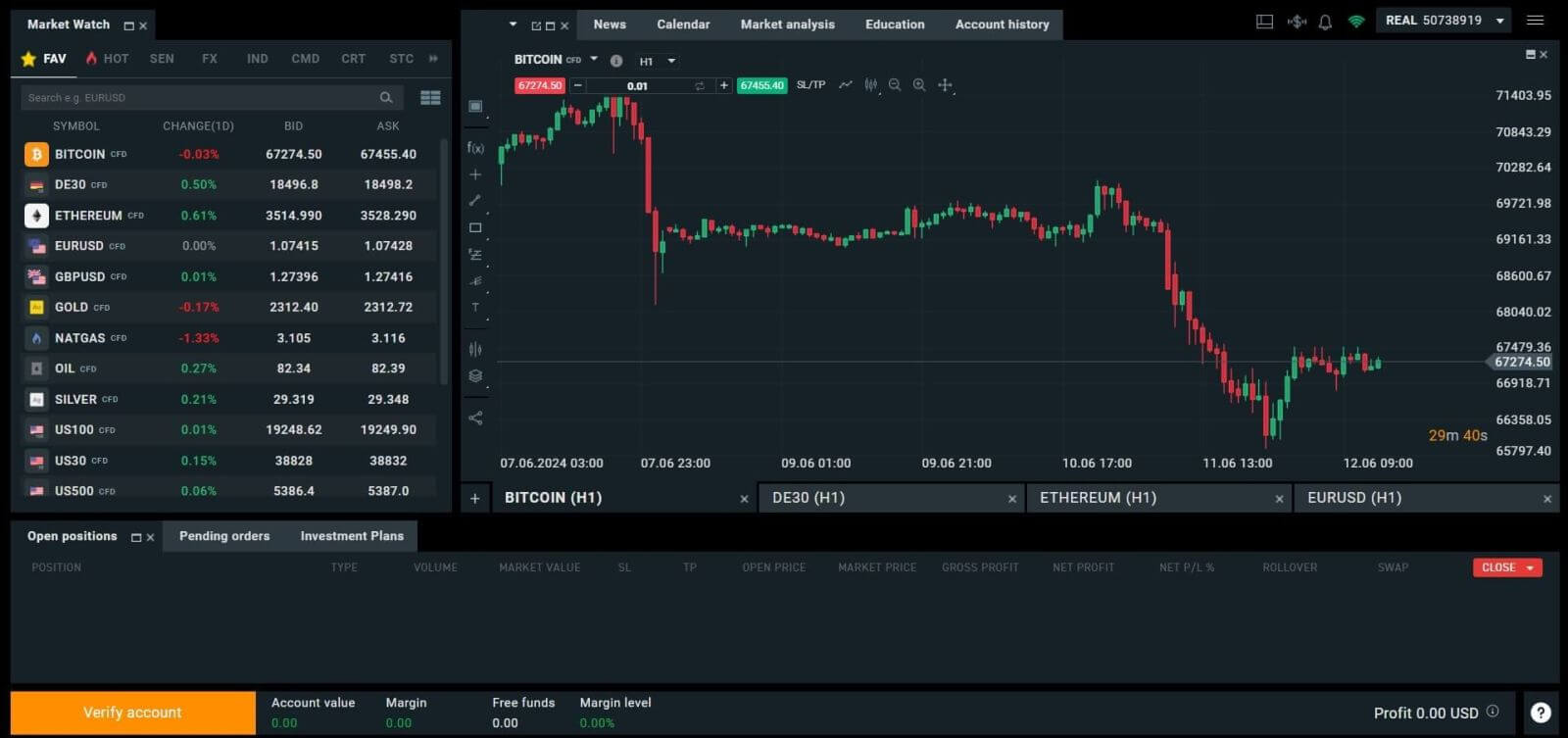Click the share chart icon
This screenshot has width=1568, height=738.
pos(475,418)
